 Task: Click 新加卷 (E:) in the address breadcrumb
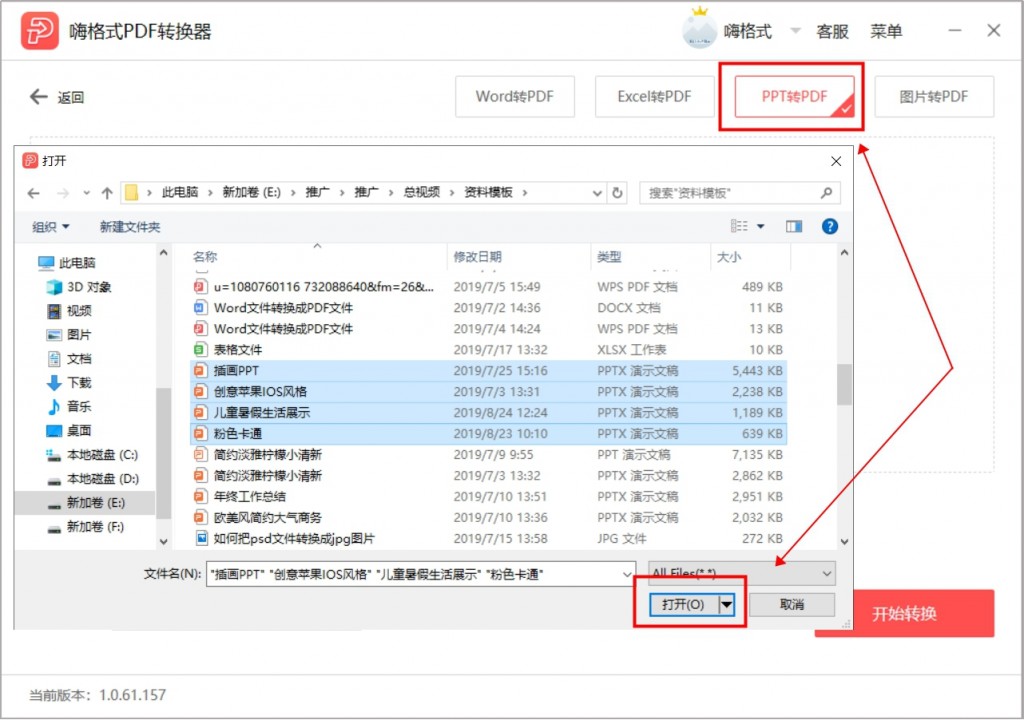251,192
